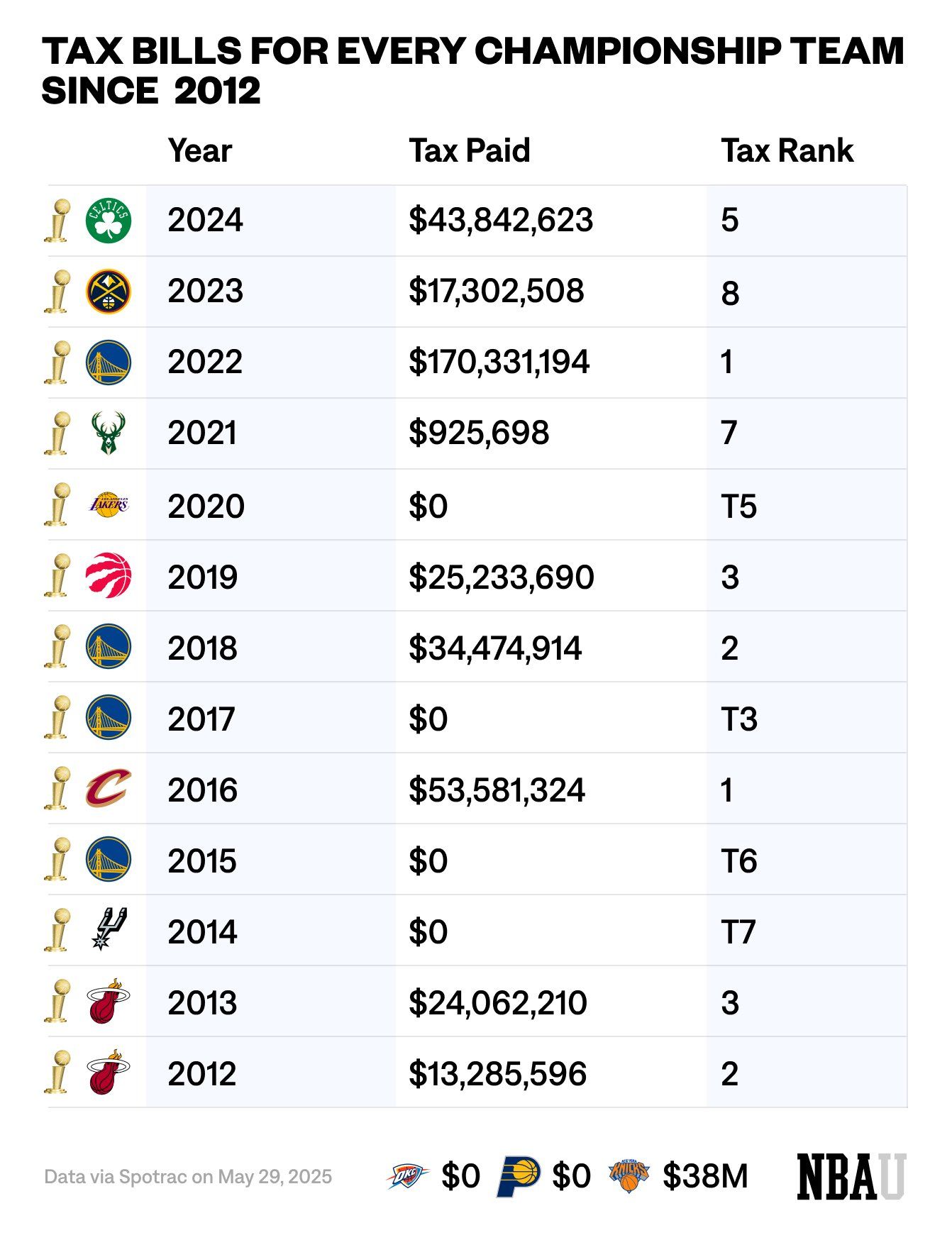Click the Celtics logo in the 2024 row

(x=109, y=221)
